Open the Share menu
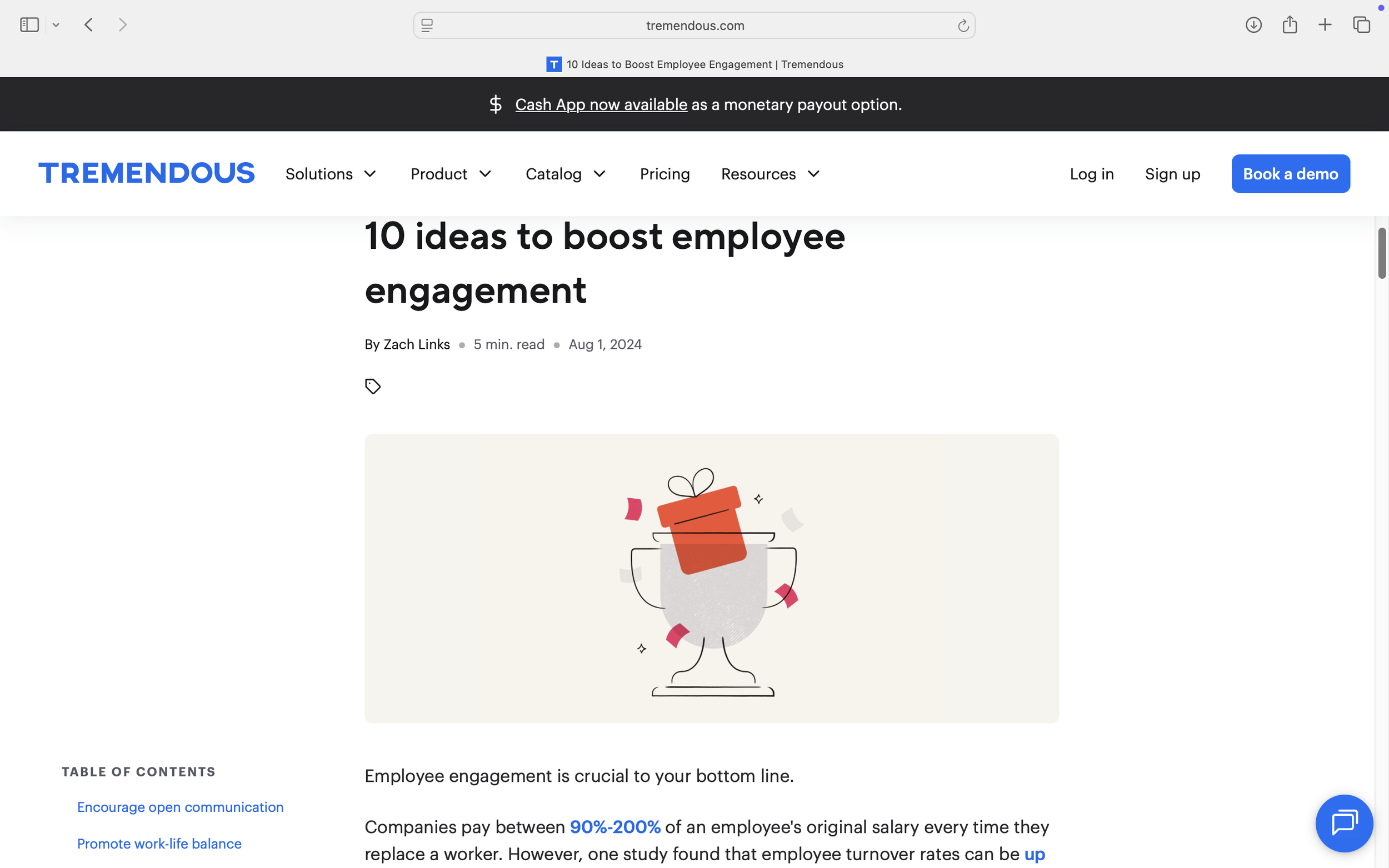Screen dimensions: 1389x868 click(1290, 24)
